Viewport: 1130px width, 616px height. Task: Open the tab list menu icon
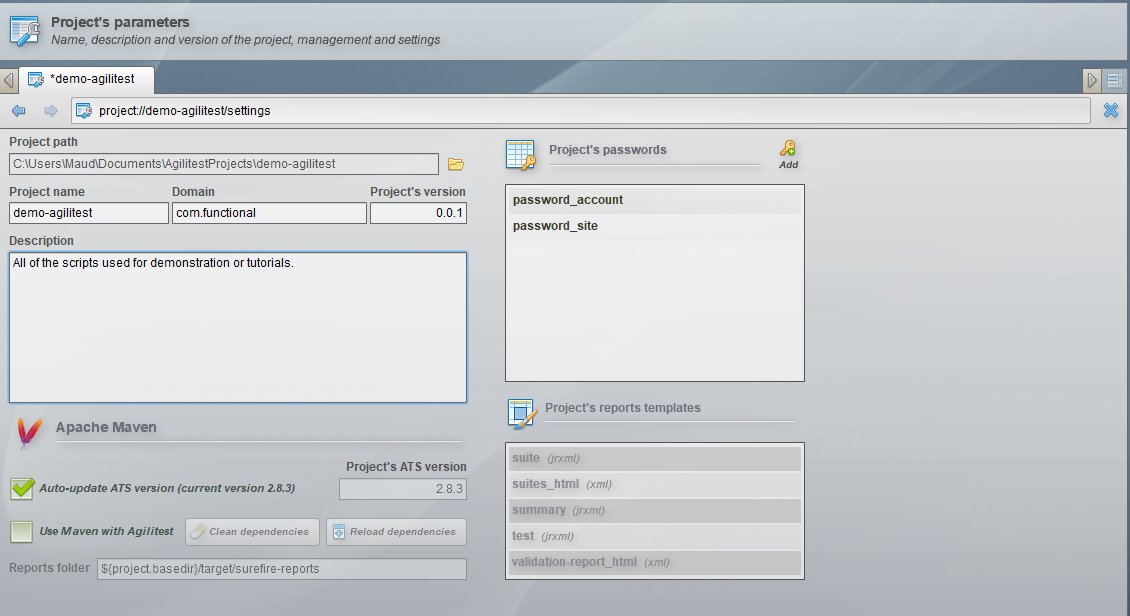[x=1115, y=80]
